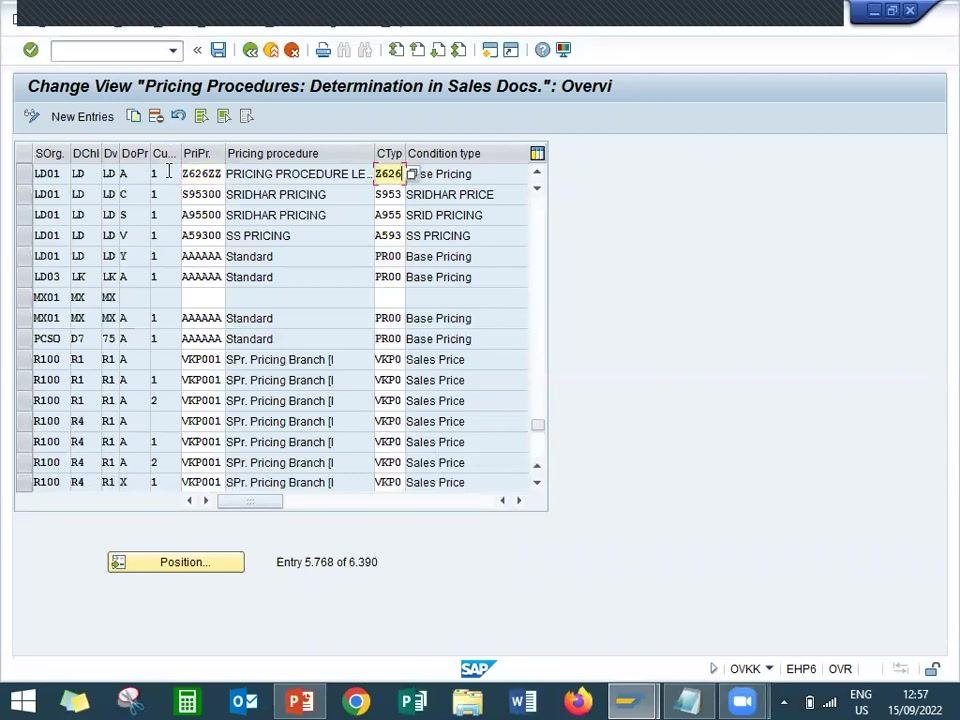Open Chrome from the taskbar

point(356,702)
